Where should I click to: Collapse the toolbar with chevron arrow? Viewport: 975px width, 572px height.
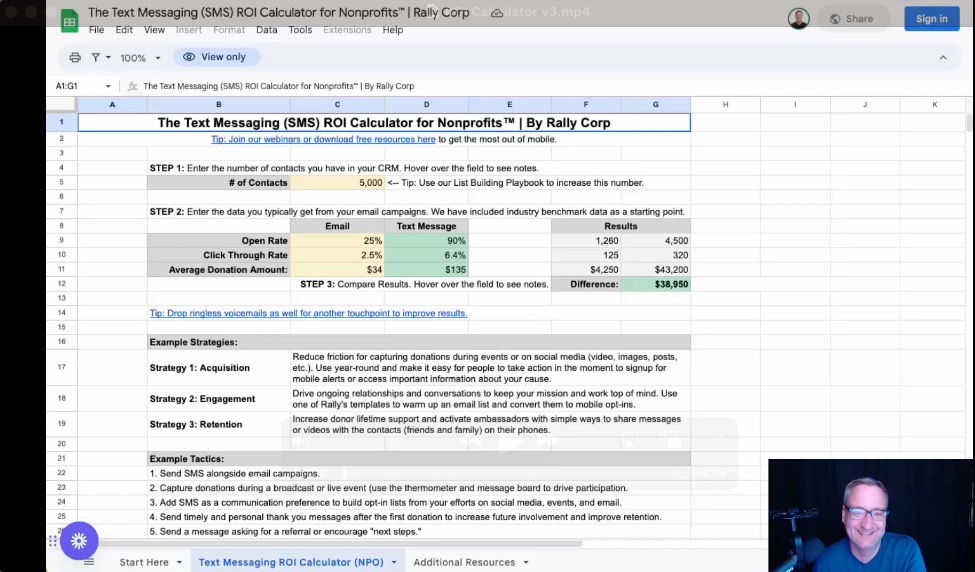(x=942, y=58)
